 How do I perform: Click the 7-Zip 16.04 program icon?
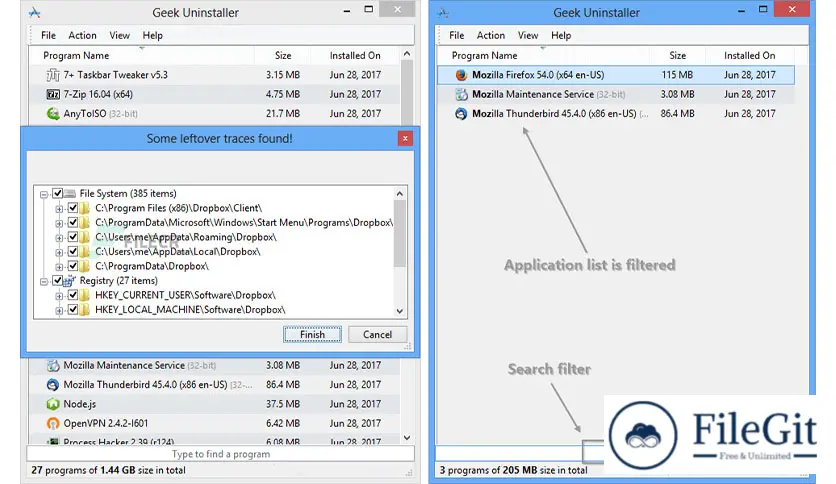tap(53, 94)
